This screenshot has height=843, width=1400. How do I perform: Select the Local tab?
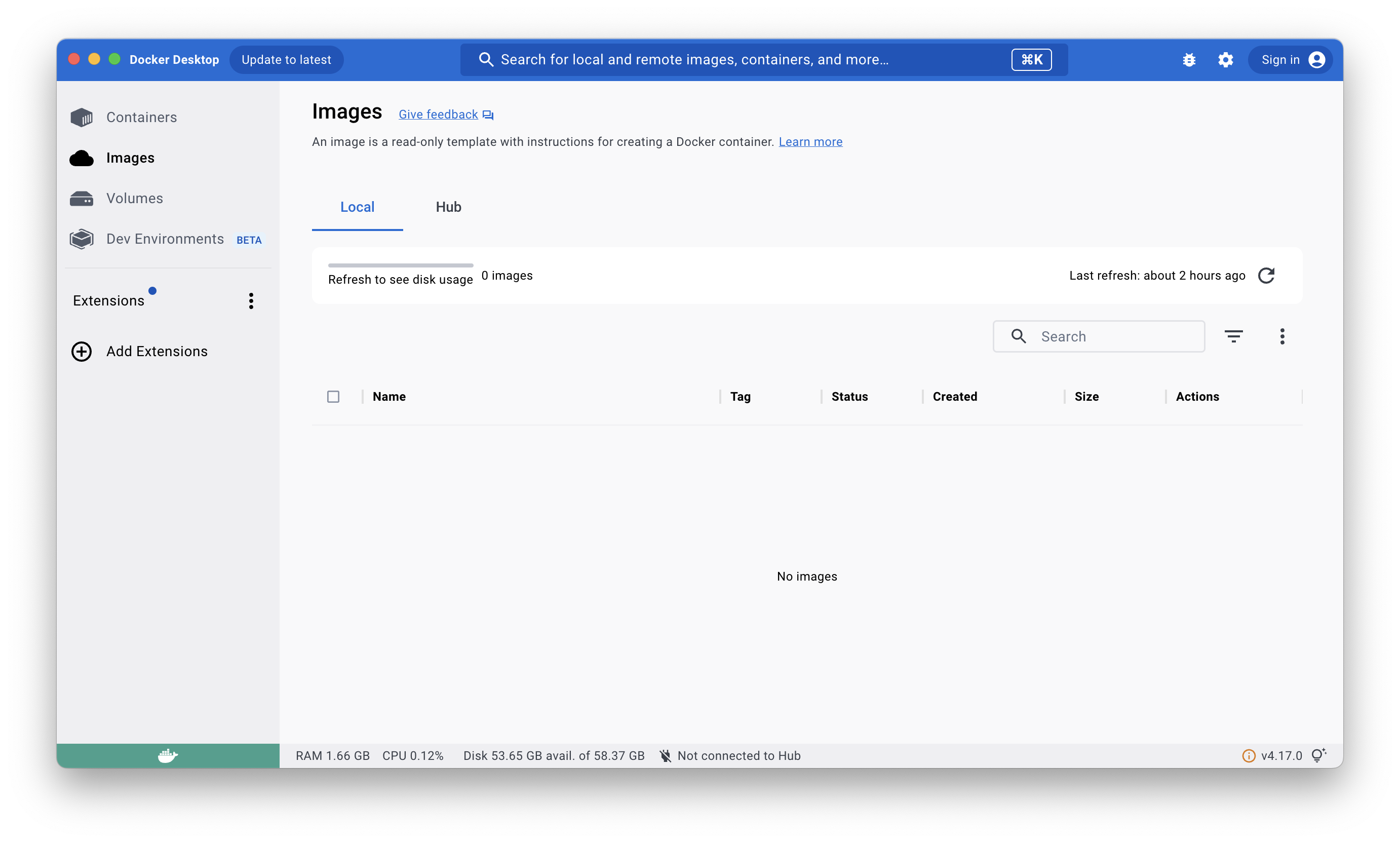click(x=357, y=207)
